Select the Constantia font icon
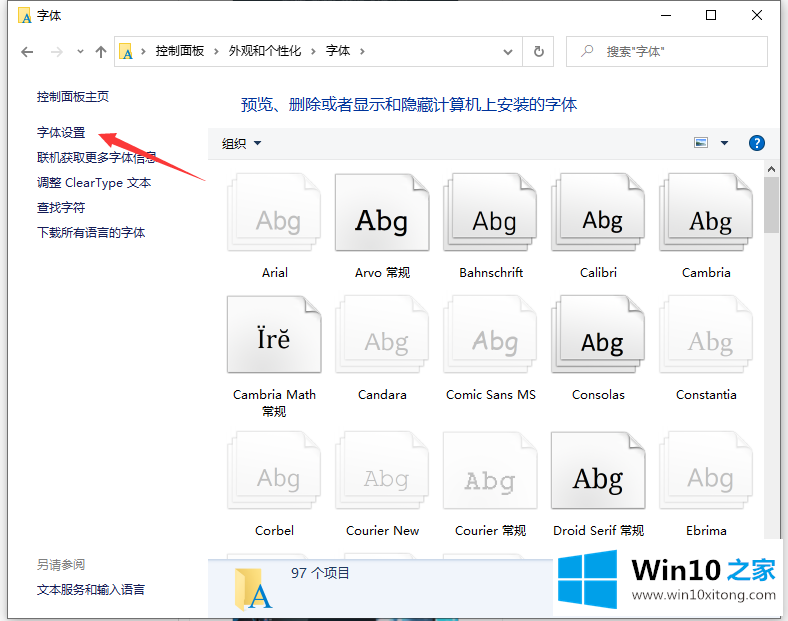Screen dimensions: 788x621 pos(706,334)
